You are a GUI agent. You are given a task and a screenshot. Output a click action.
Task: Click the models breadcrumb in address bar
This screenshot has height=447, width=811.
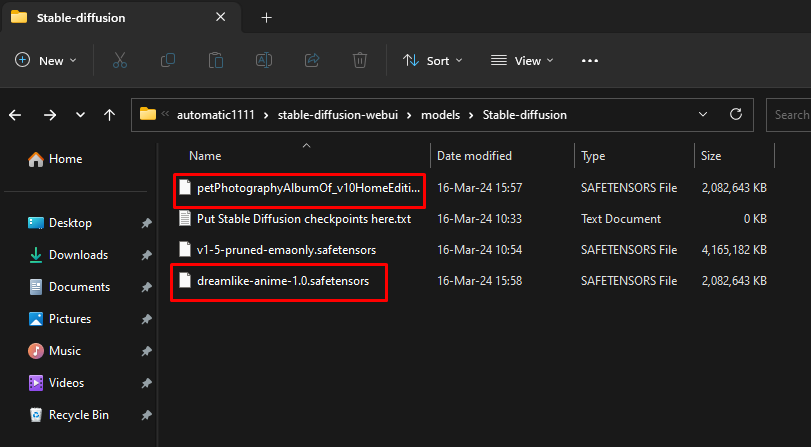pos(440,115)
